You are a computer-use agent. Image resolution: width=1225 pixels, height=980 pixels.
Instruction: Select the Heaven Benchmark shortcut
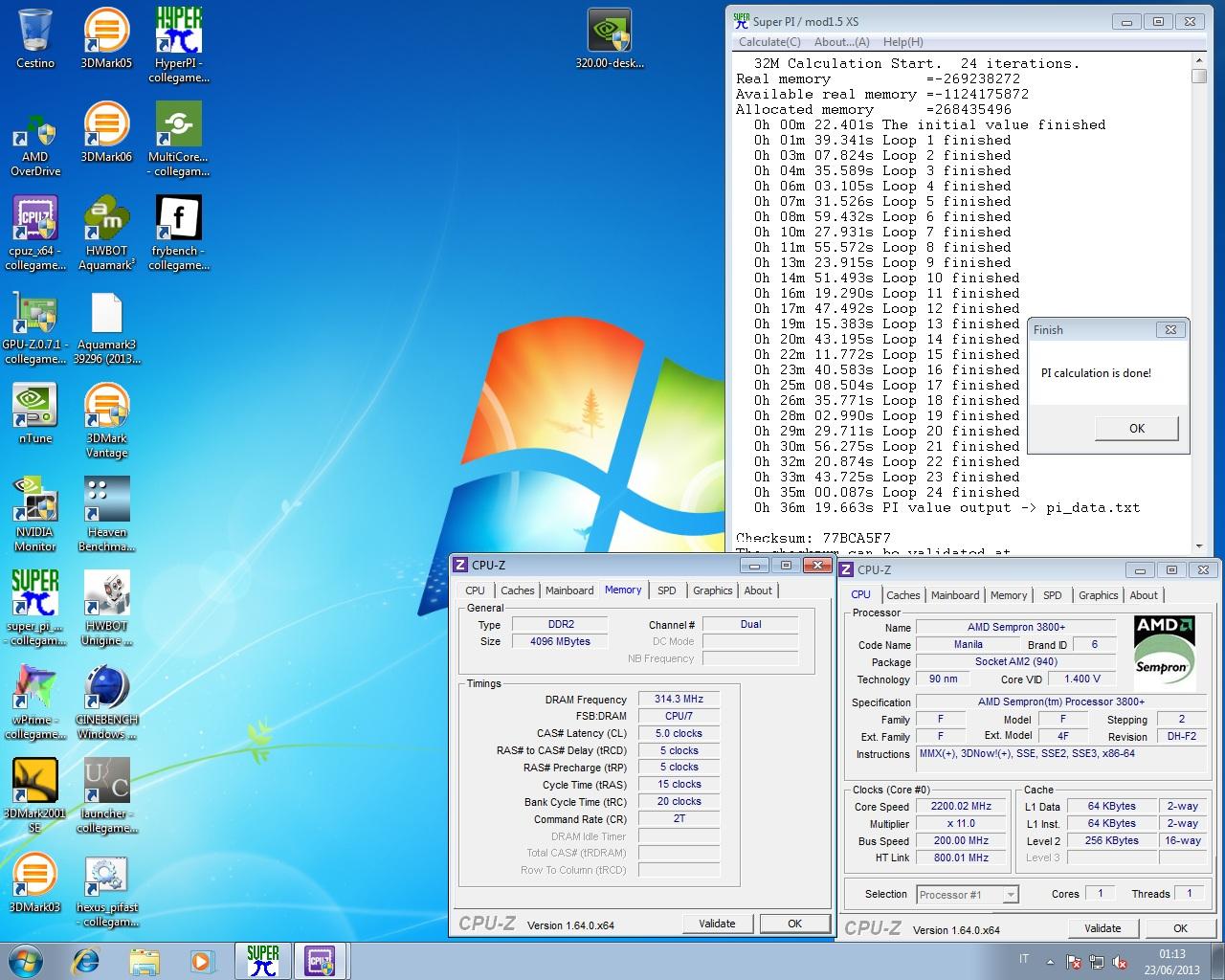tap(106, 515)
